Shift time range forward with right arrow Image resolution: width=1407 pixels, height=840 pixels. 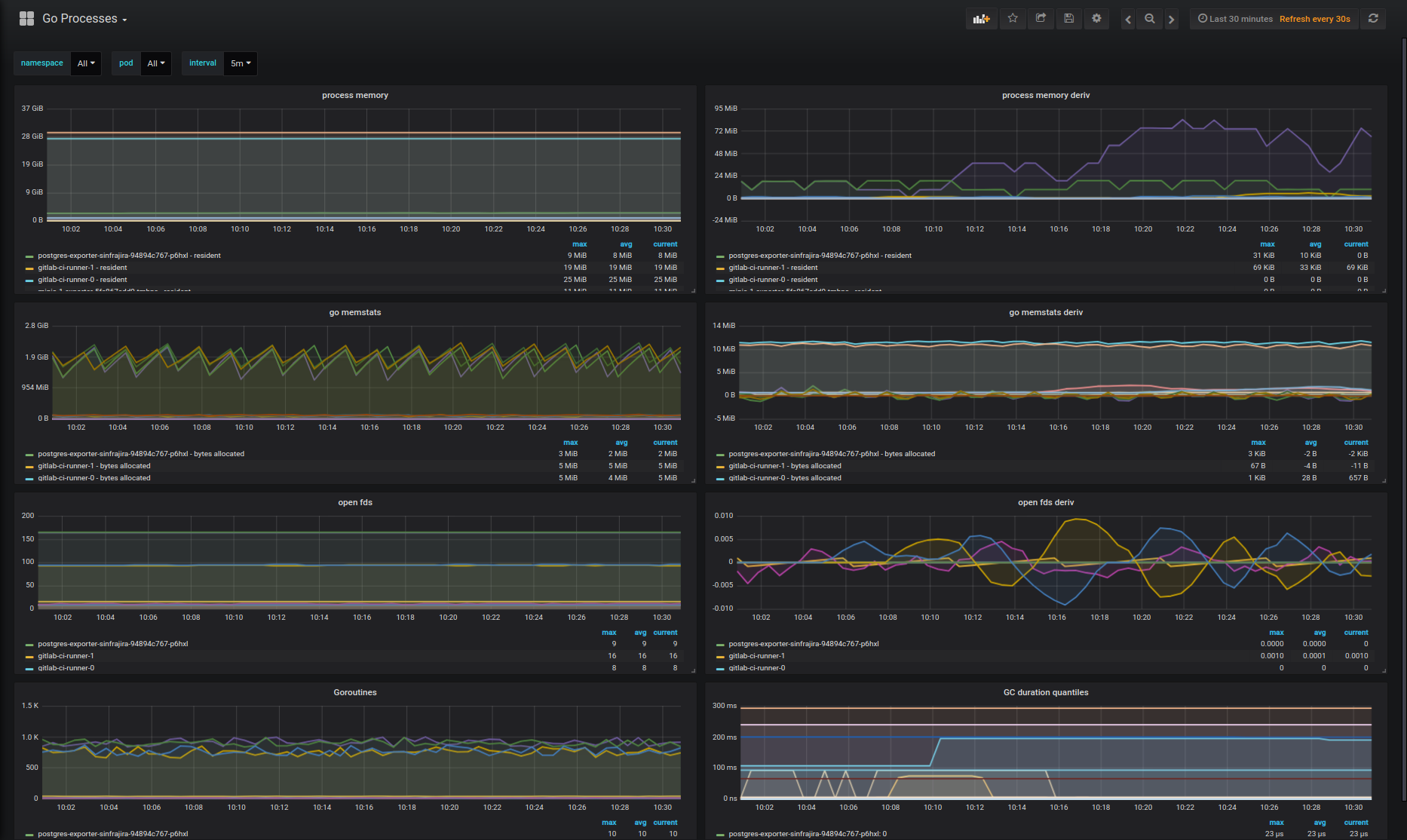click(1172, 19)
